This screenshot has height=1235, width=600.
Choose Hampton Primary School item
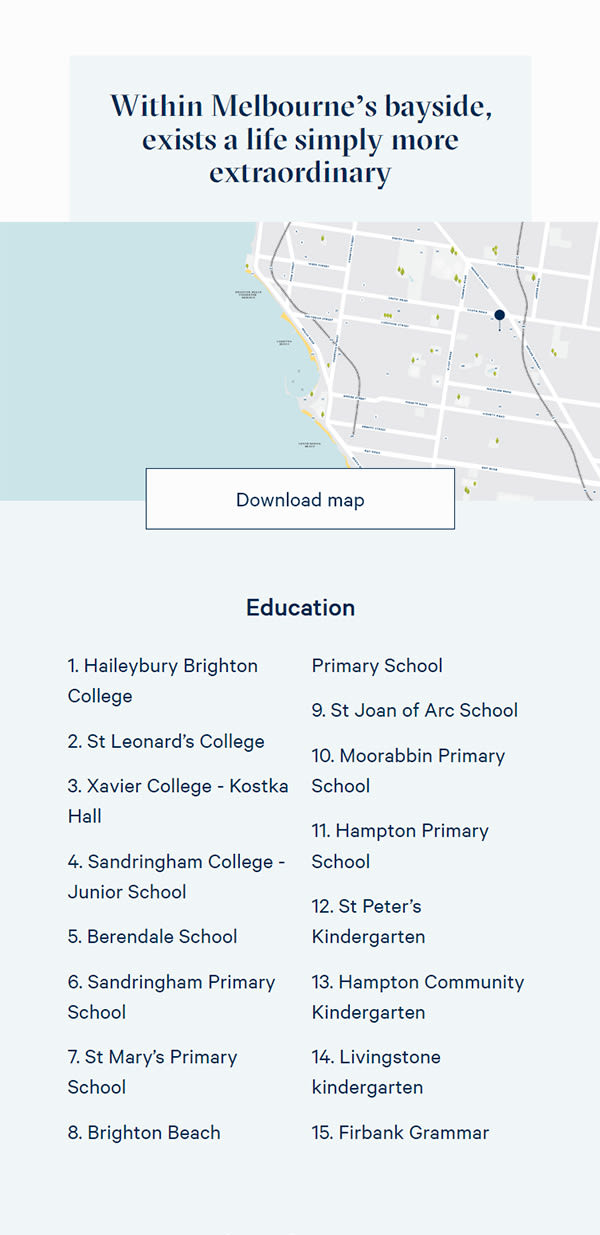pyautogui.click(x=400, y=846)
